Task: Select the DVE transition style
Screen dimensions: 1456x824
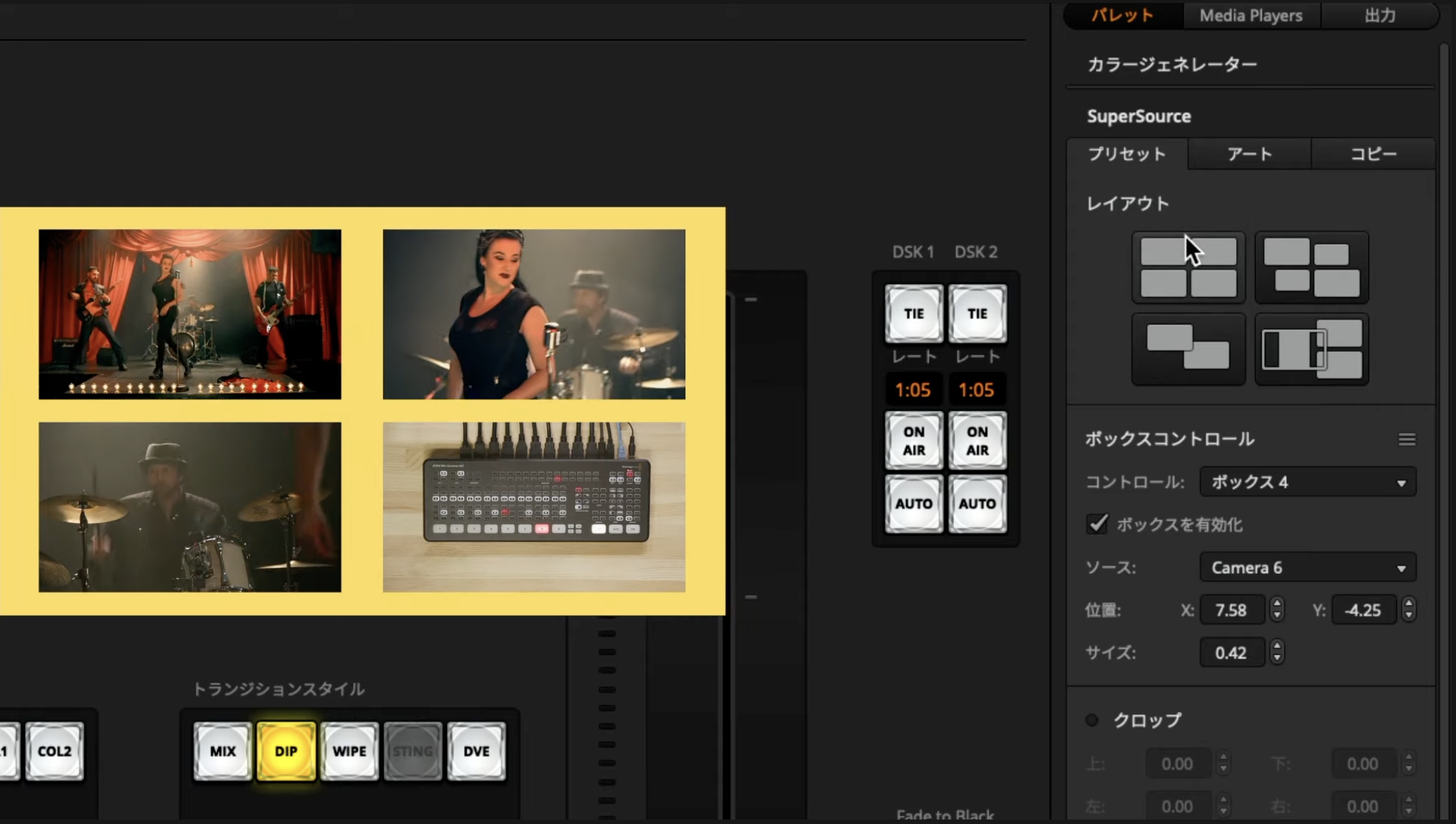Action: (476, 751)
